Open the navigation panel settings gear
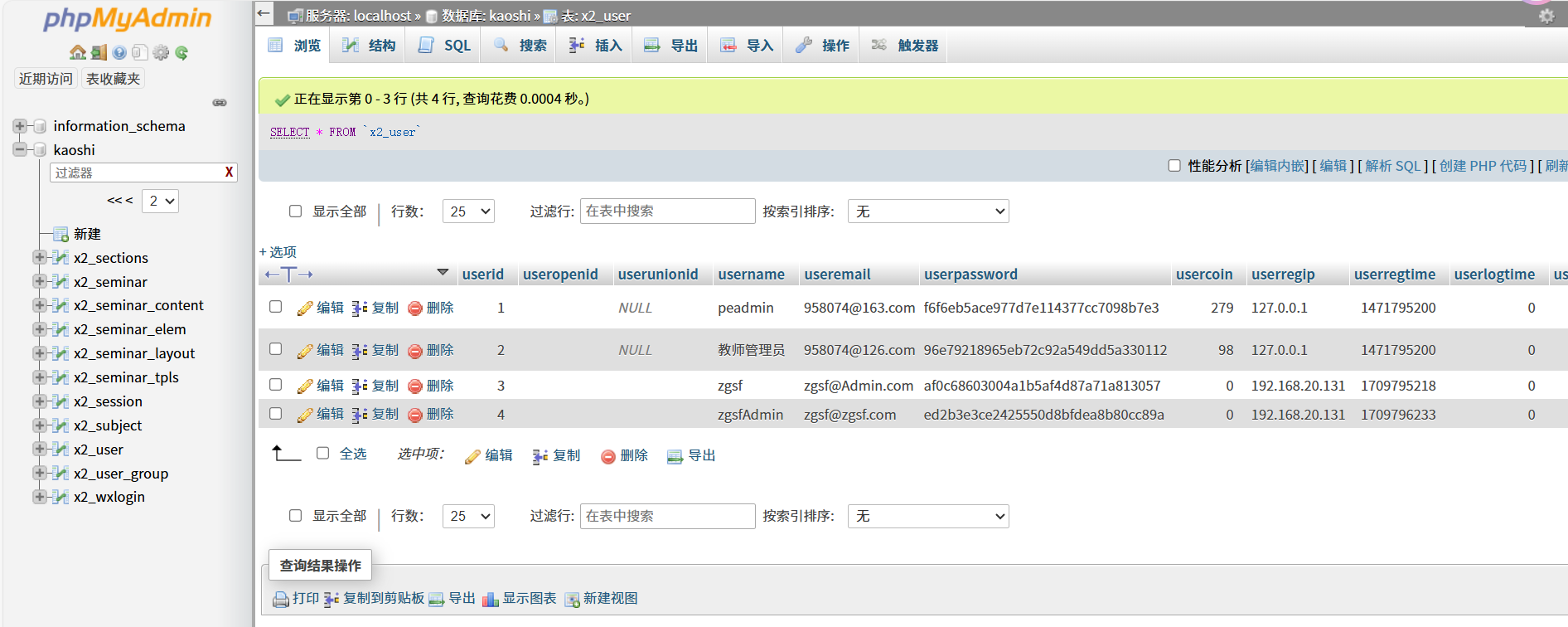Viewport: 1568px width, 627px height. 161,52
